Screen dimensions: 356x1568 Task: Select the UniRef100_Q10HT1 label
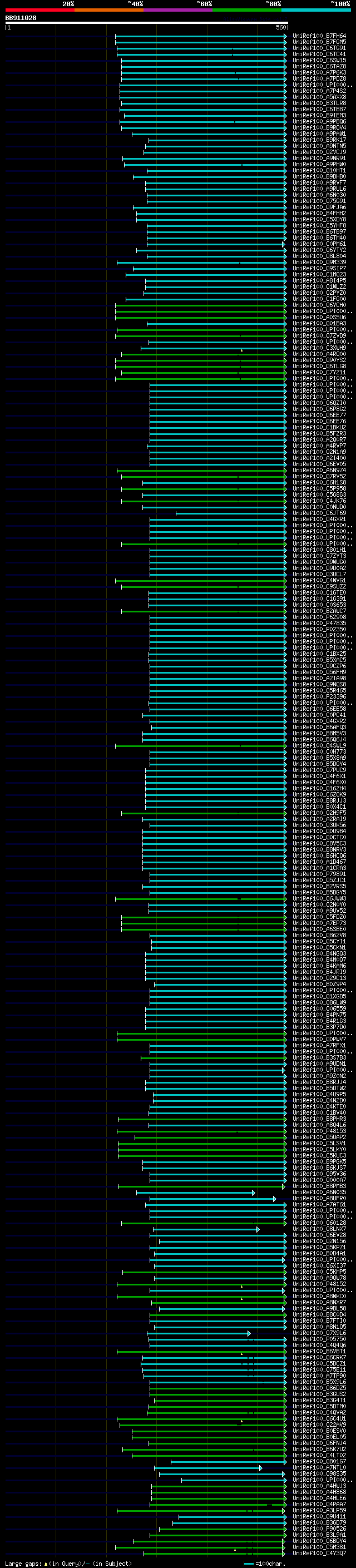coord(319,170)
